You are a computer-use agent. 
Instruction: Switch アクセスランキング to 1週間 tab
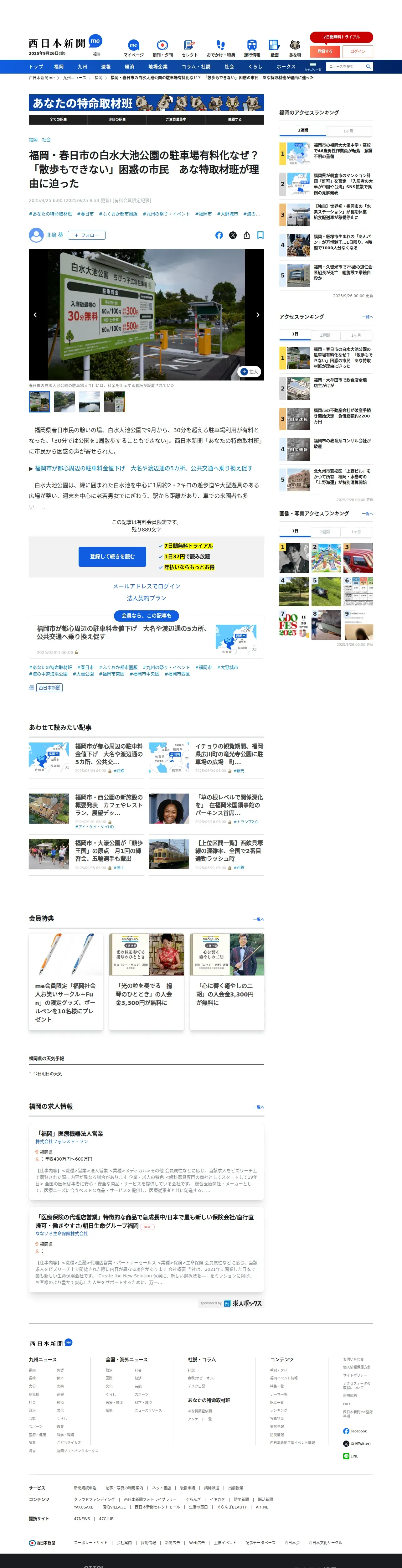tap(325, 335)
